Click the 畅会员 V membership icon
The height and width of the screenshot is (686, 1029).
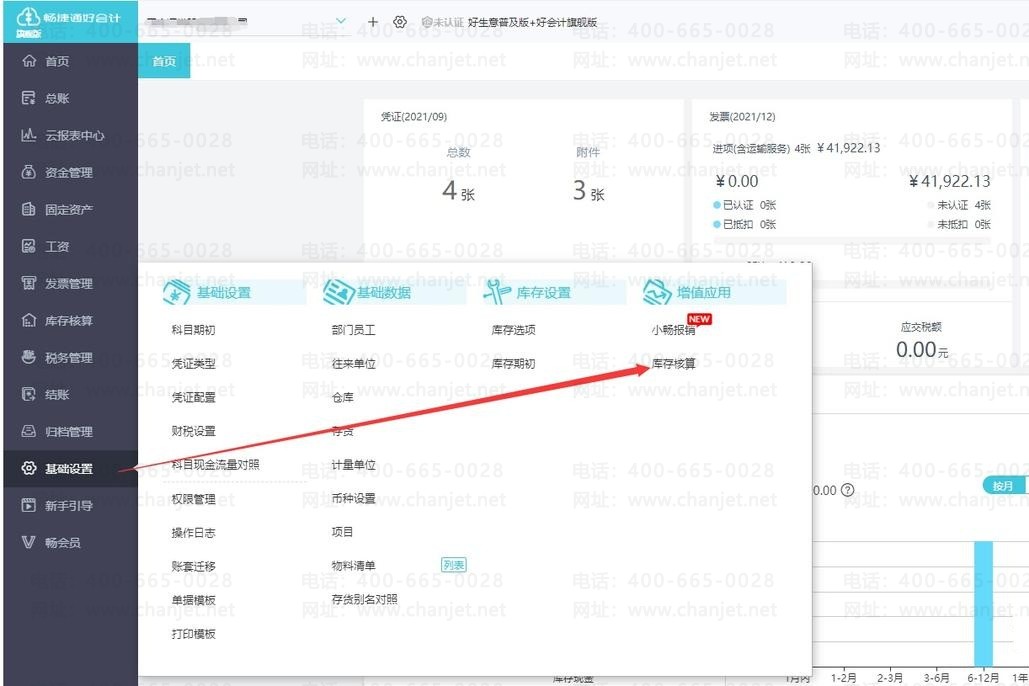[x=29, y=542]
